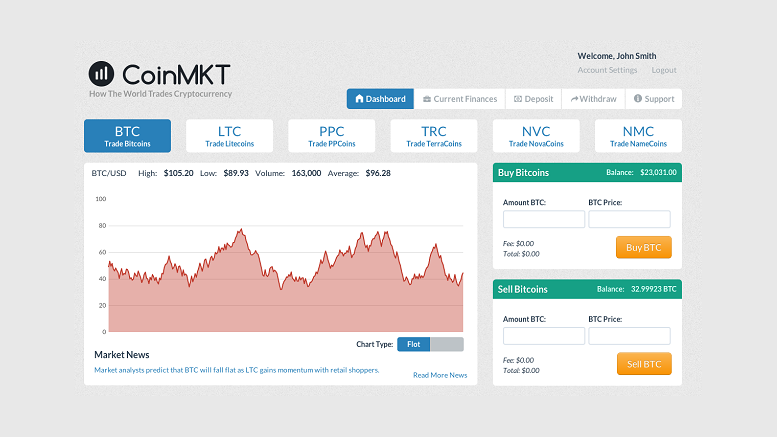Click the Support info icon
Screen dimensions: 777x437
(638, 99)
